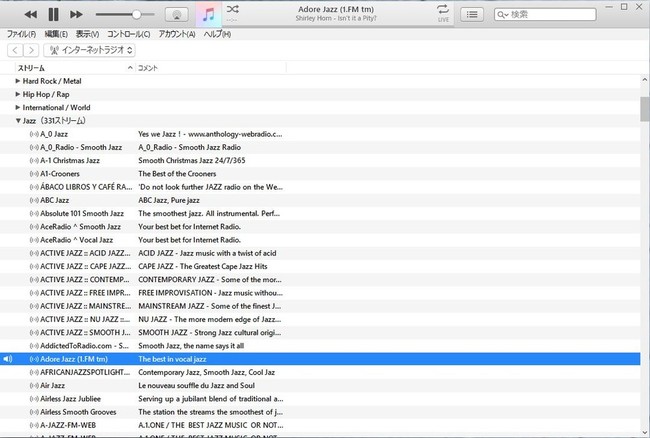Screen dimensions: 650x438
Task: Open the 編集(E) menu
Action: [56, 34]
